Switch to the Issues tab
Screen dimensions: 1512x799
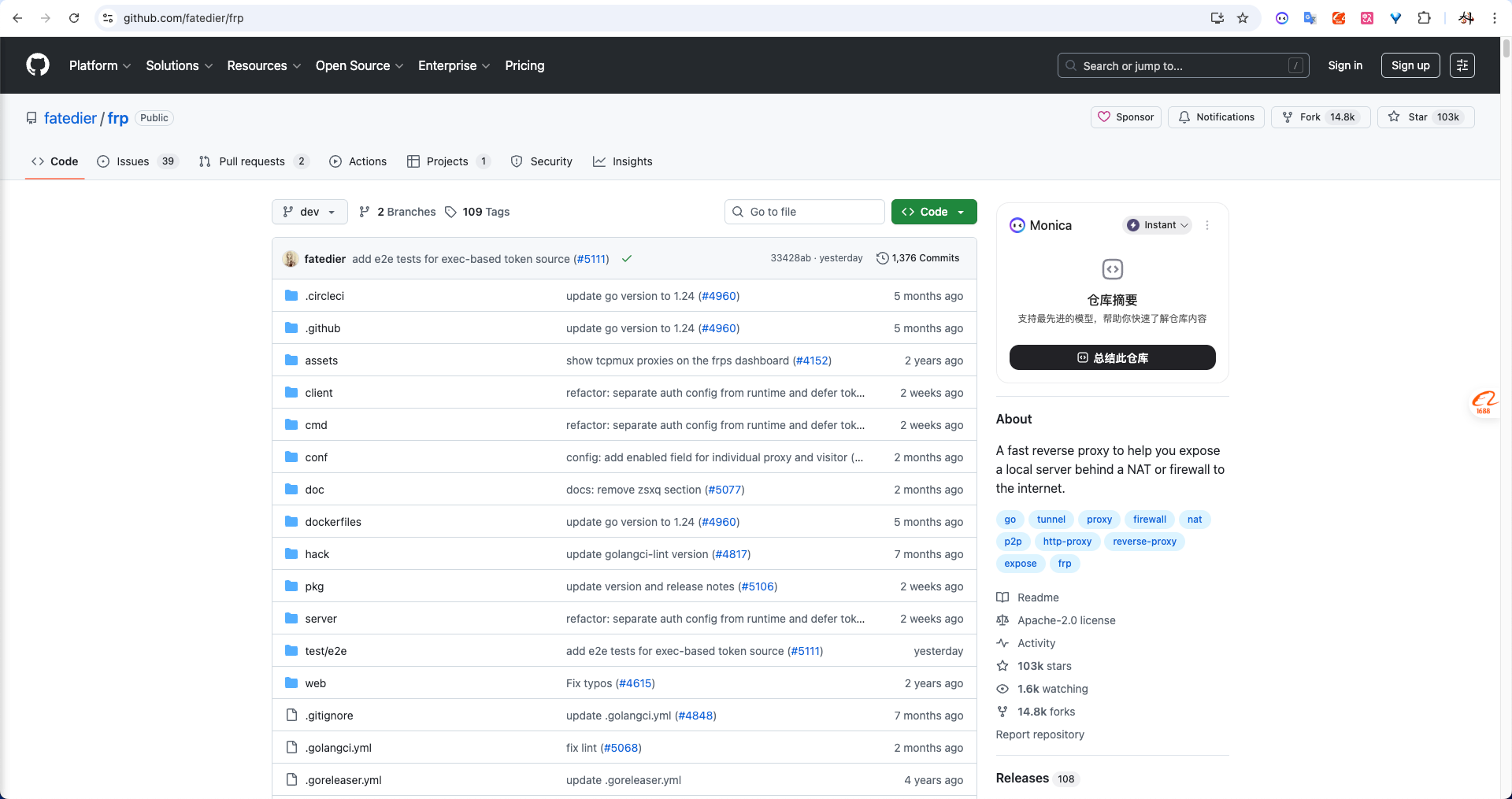(x=138, y=161)
